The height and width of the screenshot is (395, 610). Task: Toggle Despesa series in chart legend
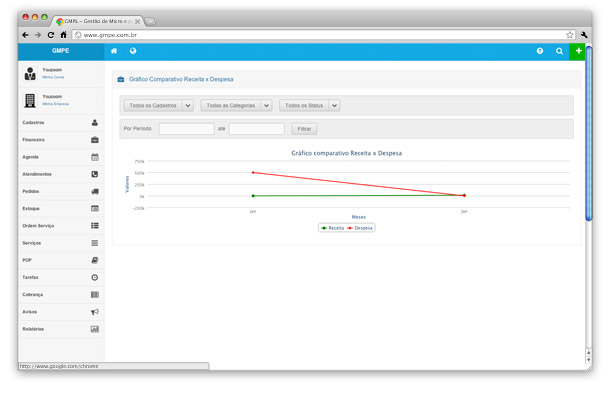coord(360,228)
